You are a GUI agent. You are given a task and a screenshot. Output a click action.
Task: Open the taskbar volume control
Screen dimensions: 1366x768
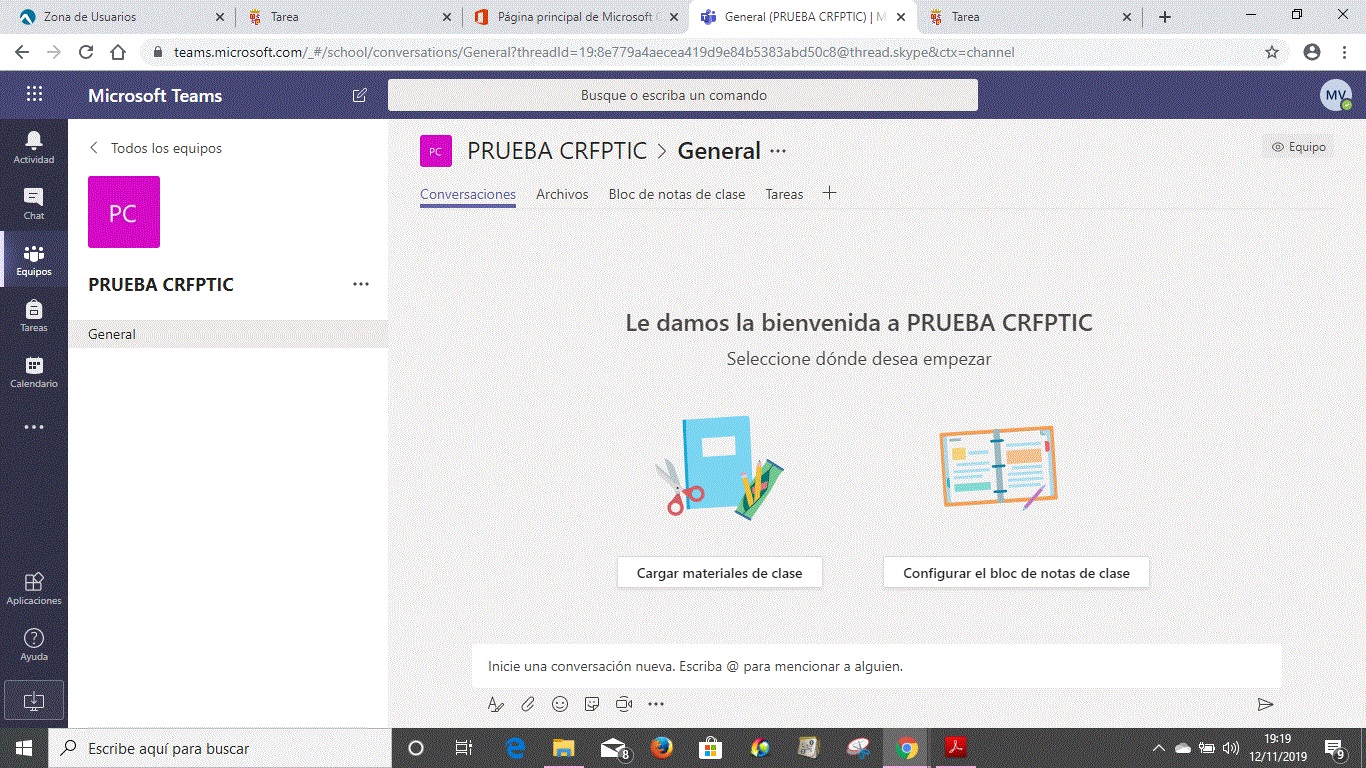1231,747
